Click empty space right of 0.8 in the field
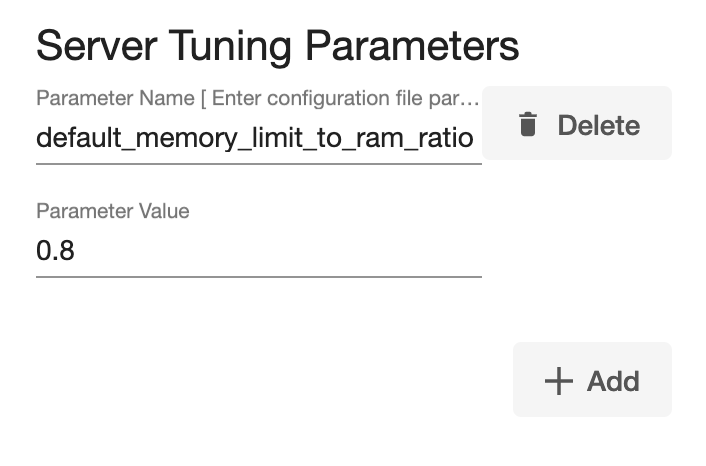 [x=280, y=249]
